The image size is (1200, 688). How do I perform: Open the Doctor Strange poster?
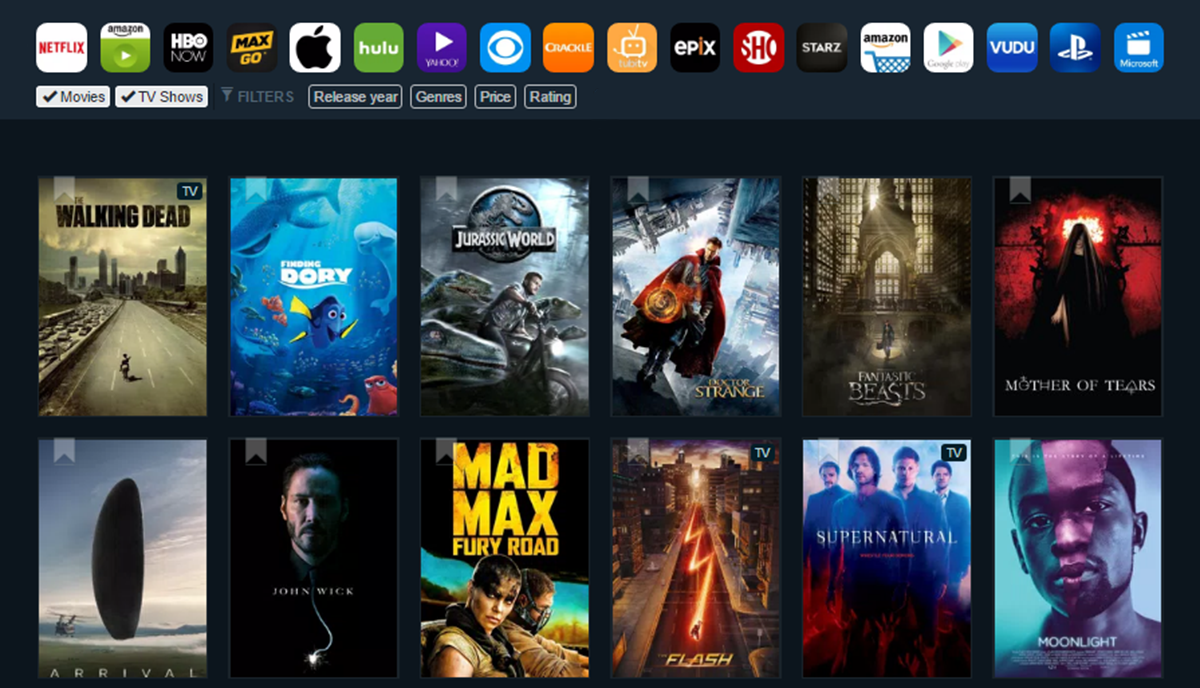click(696, 297)
